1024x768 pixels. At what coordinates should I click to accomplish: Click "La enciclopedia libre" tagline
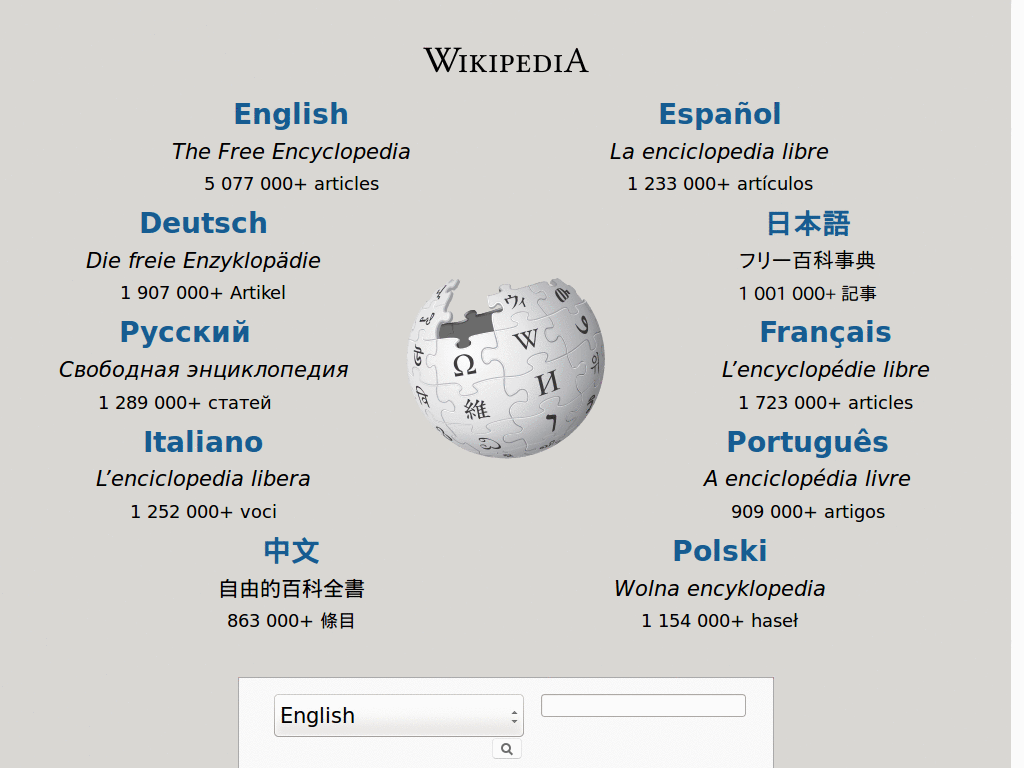pos(720,152)
